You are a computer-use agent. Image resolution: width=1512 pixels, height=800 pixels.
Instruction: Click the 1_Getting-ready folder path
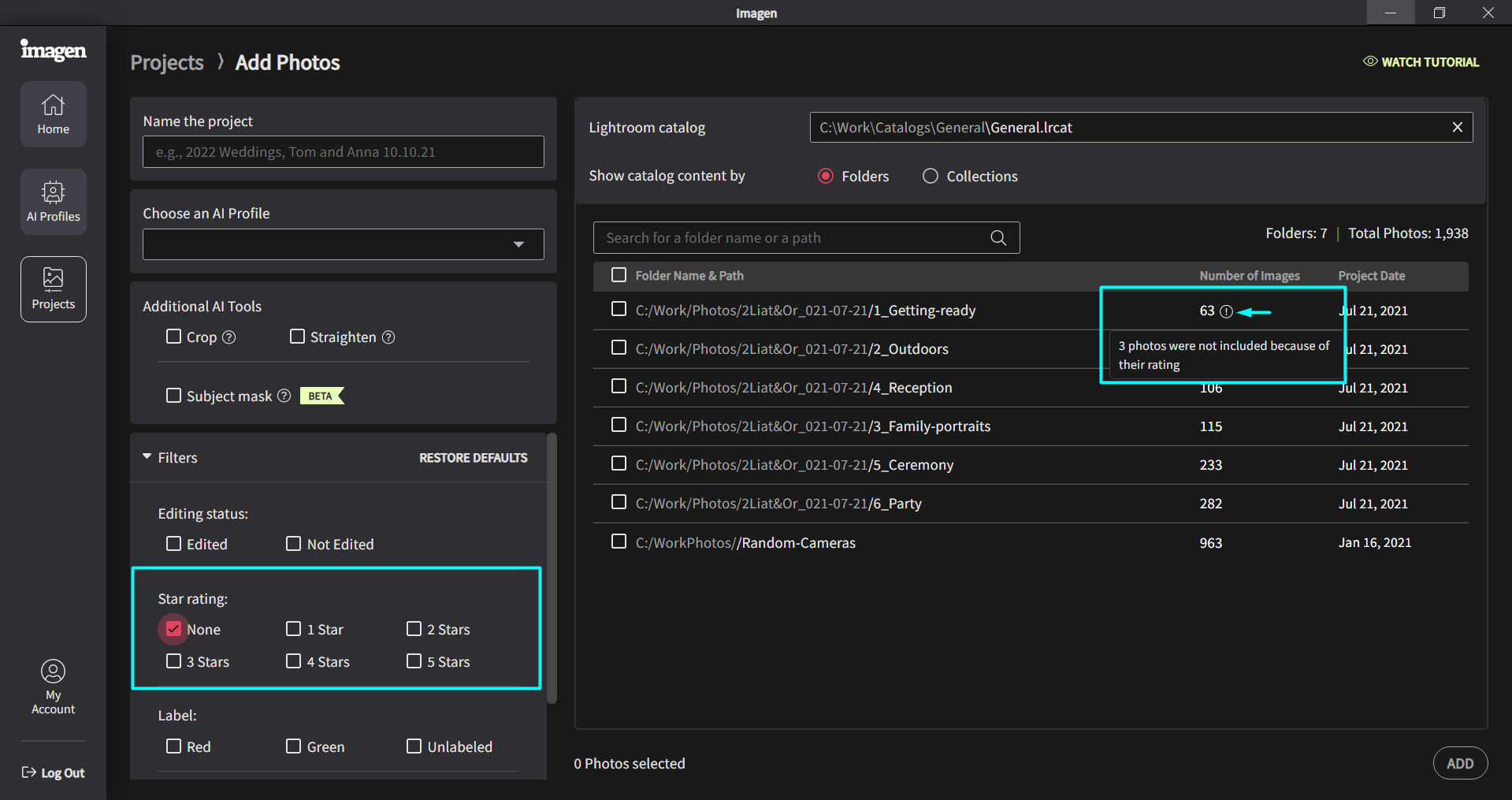(x=805, y=311)
